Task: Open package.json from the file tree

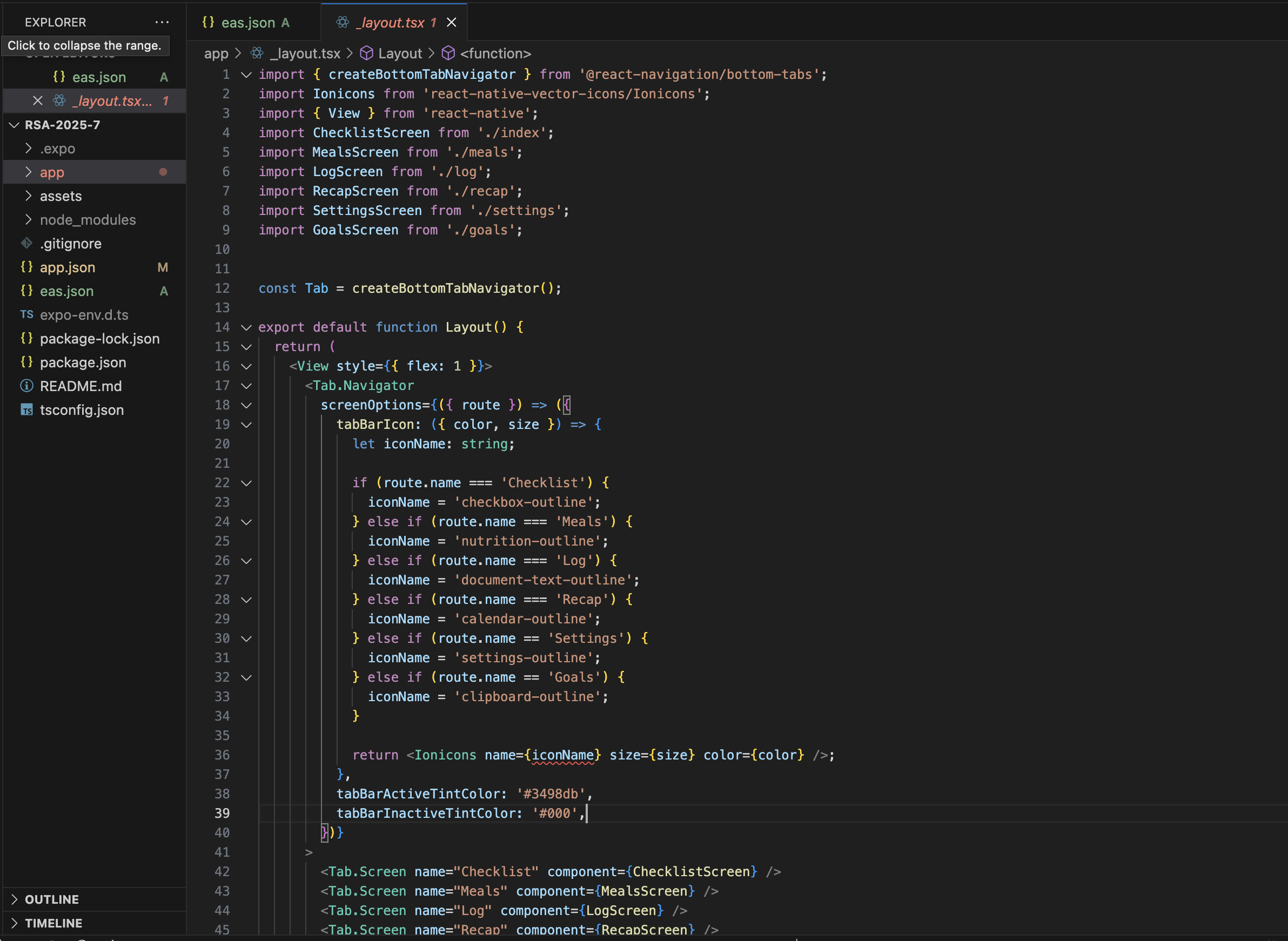Action: (83, 362)
